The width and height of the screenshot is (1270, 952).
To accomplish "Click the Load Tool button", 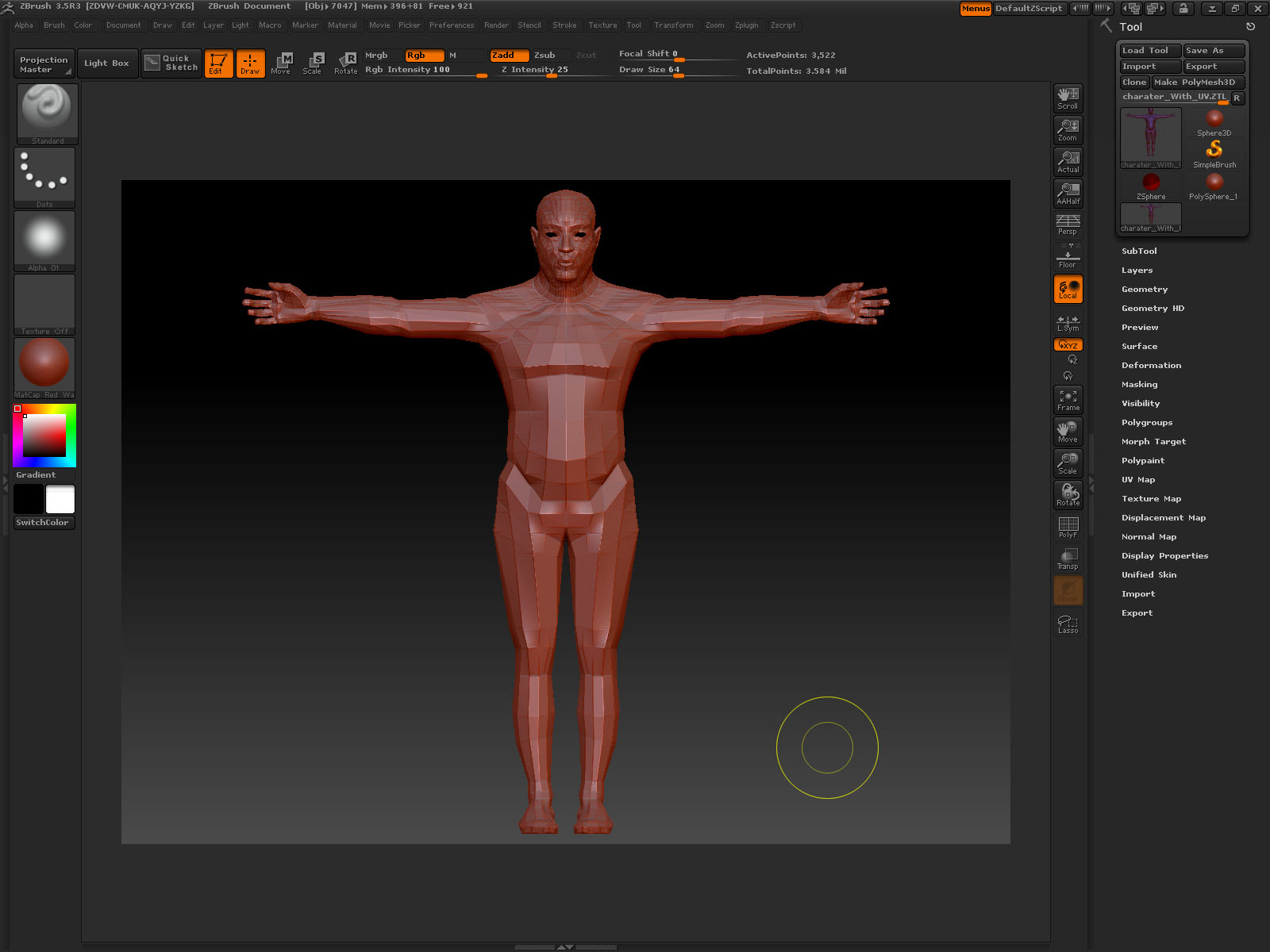I will click(1150, 51).
